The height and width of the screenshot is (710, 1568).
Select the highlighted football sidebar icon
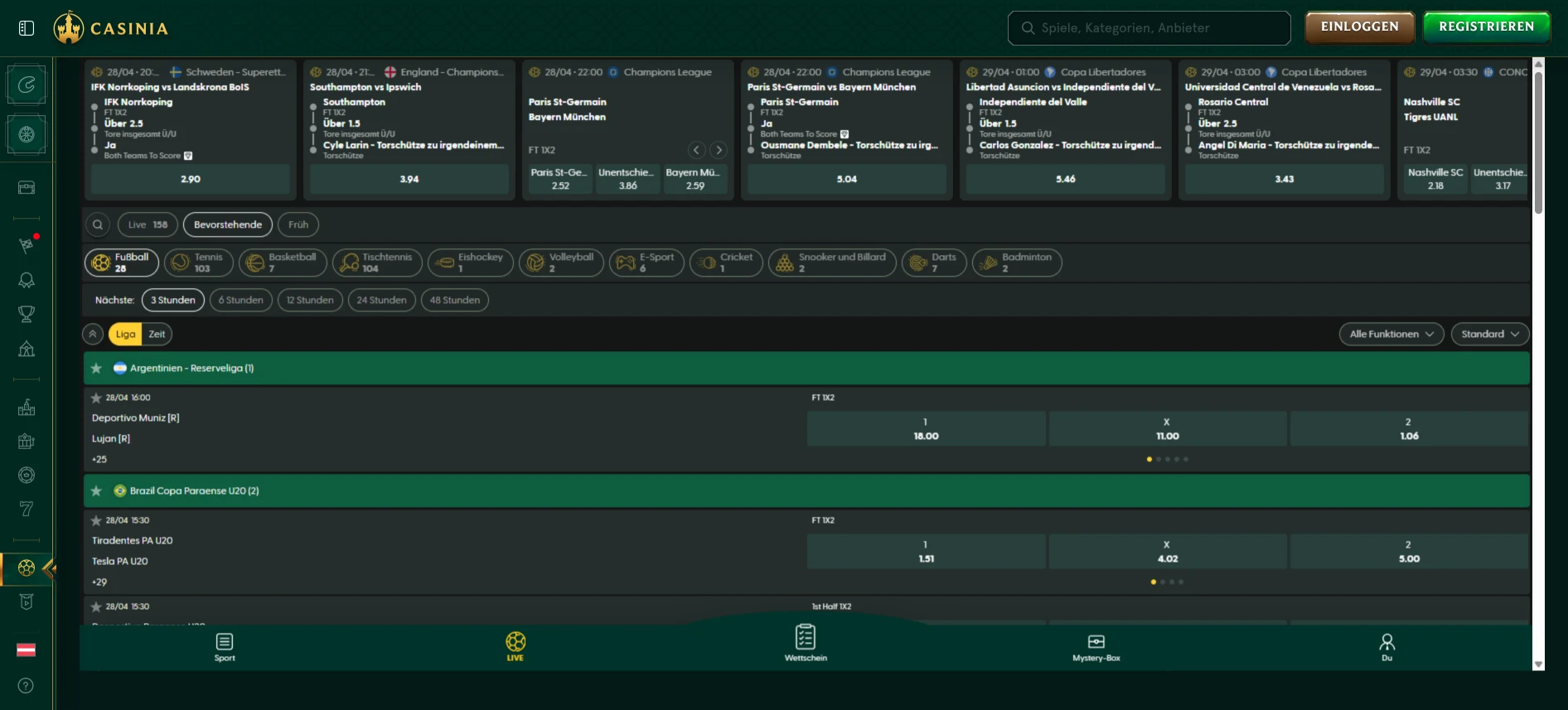pos(27,568)
